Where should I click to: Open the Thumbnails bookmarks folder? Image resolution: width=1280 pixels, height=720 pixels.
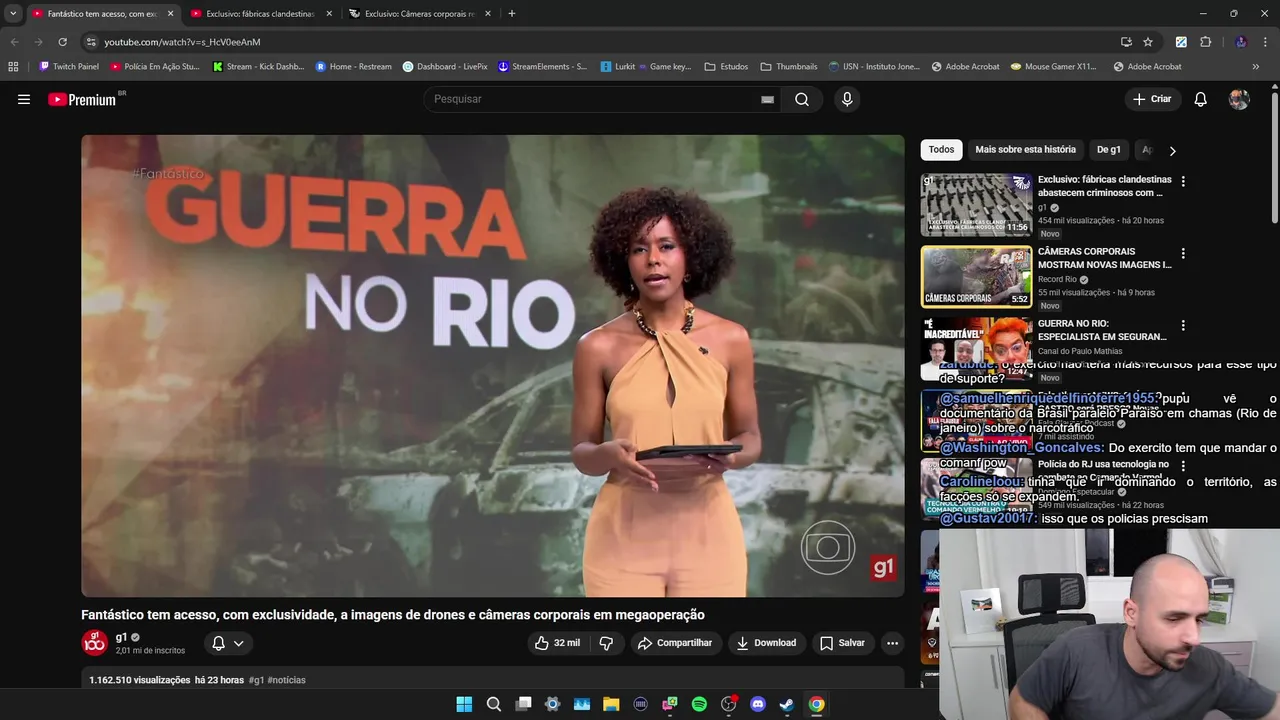pyautogui.click(x=789, y=67)
